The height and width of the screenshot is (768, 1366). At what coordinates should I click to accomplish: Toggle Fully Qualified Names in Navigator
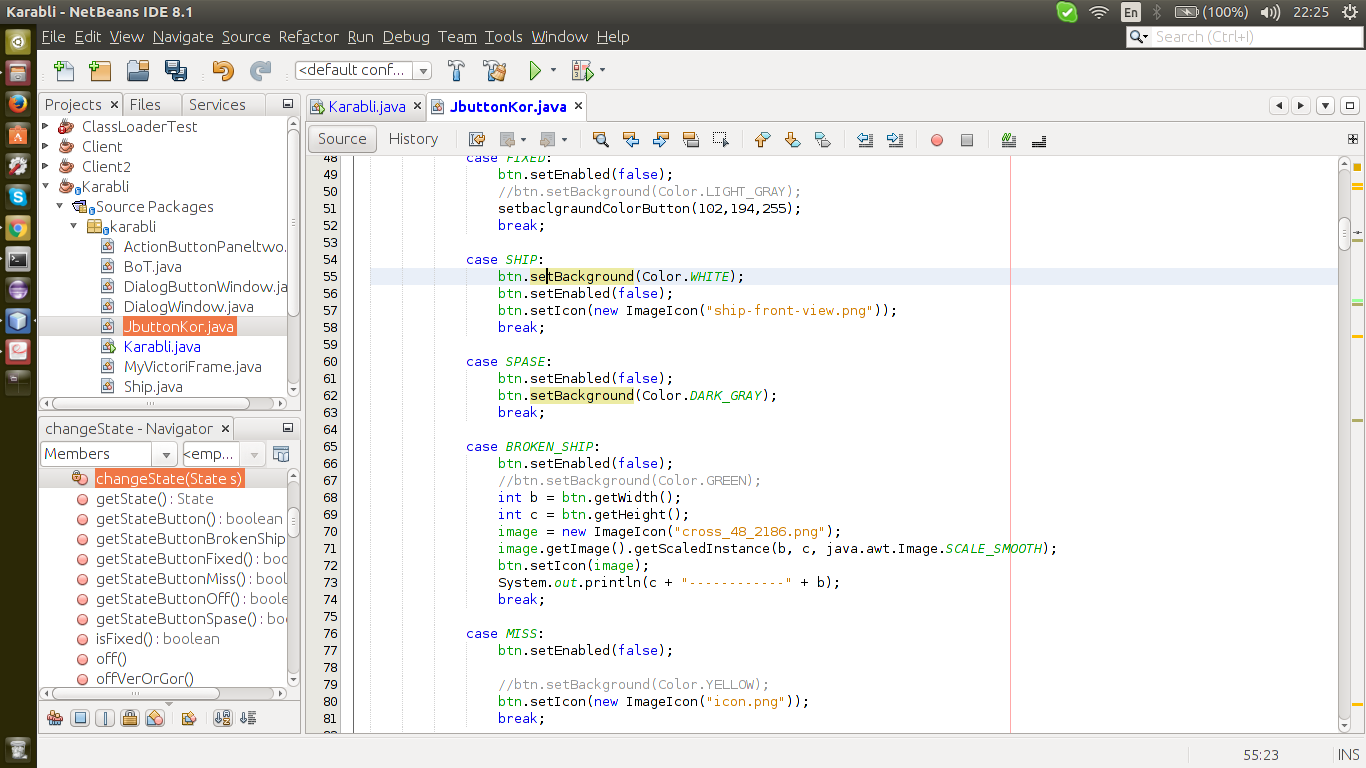click(188, 718)
